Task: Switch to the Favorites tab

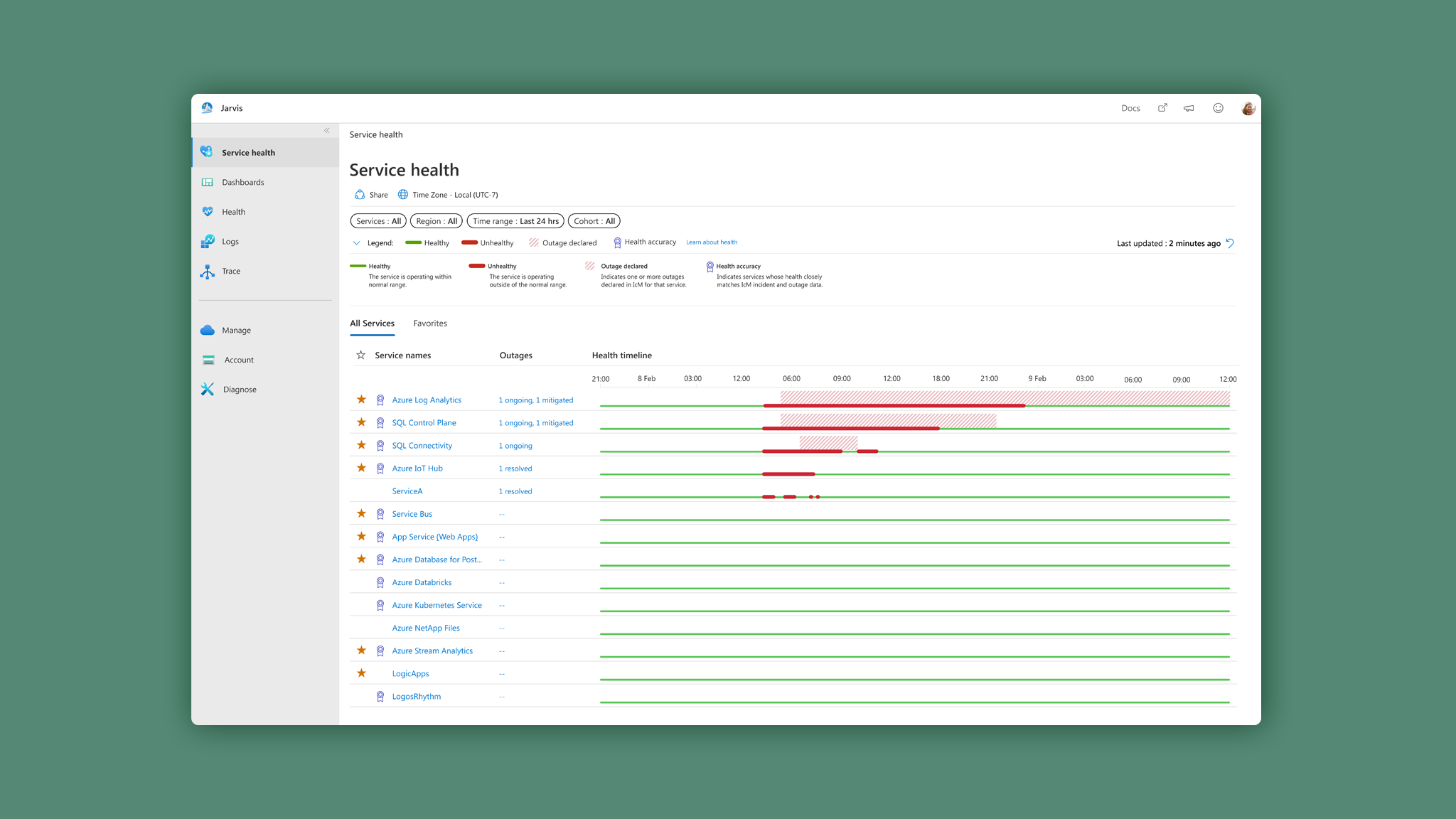Action: point(430,323)
